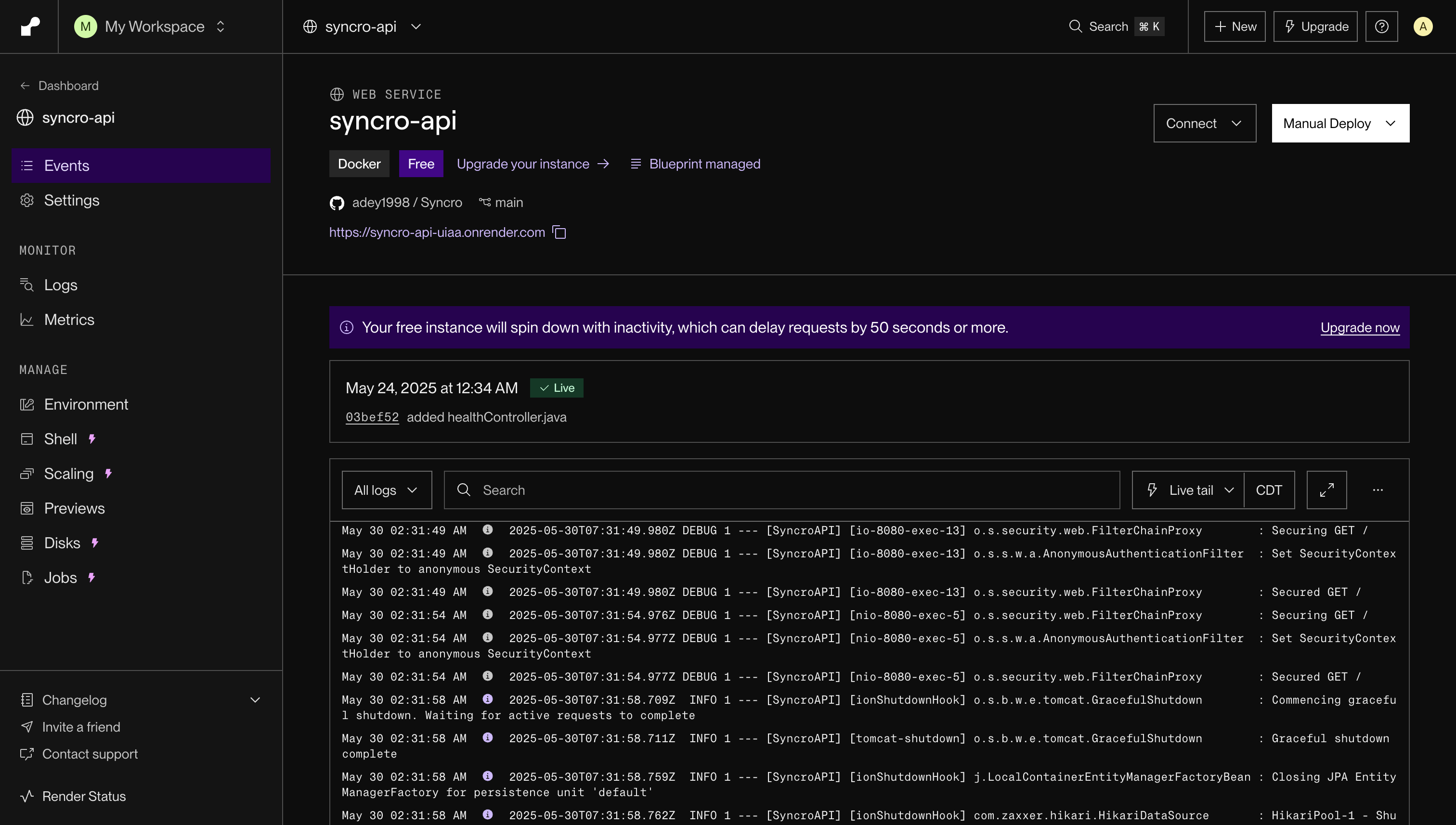Open the Manual Deploy dropdown
1456x825 pixels.
[x=1340, y=123]
